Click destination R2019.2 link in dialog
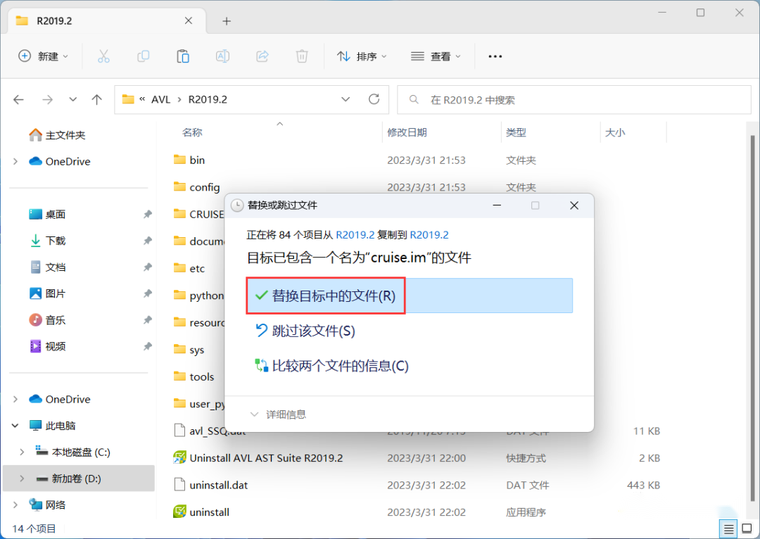 point(429,235)
